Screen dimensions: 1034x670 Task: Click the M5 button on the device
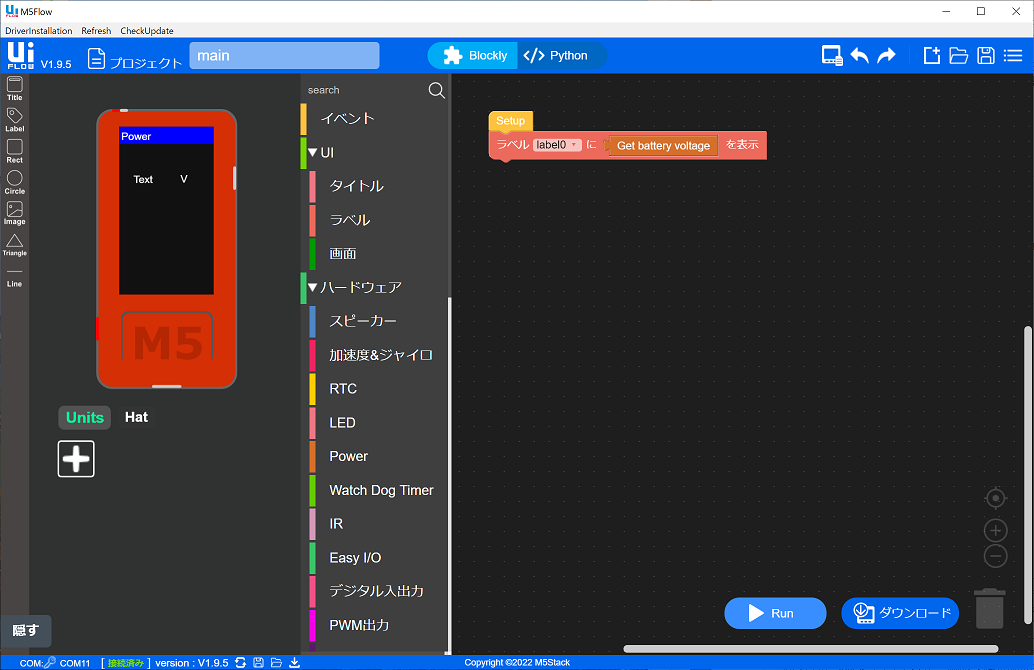[x=167, y=337]
